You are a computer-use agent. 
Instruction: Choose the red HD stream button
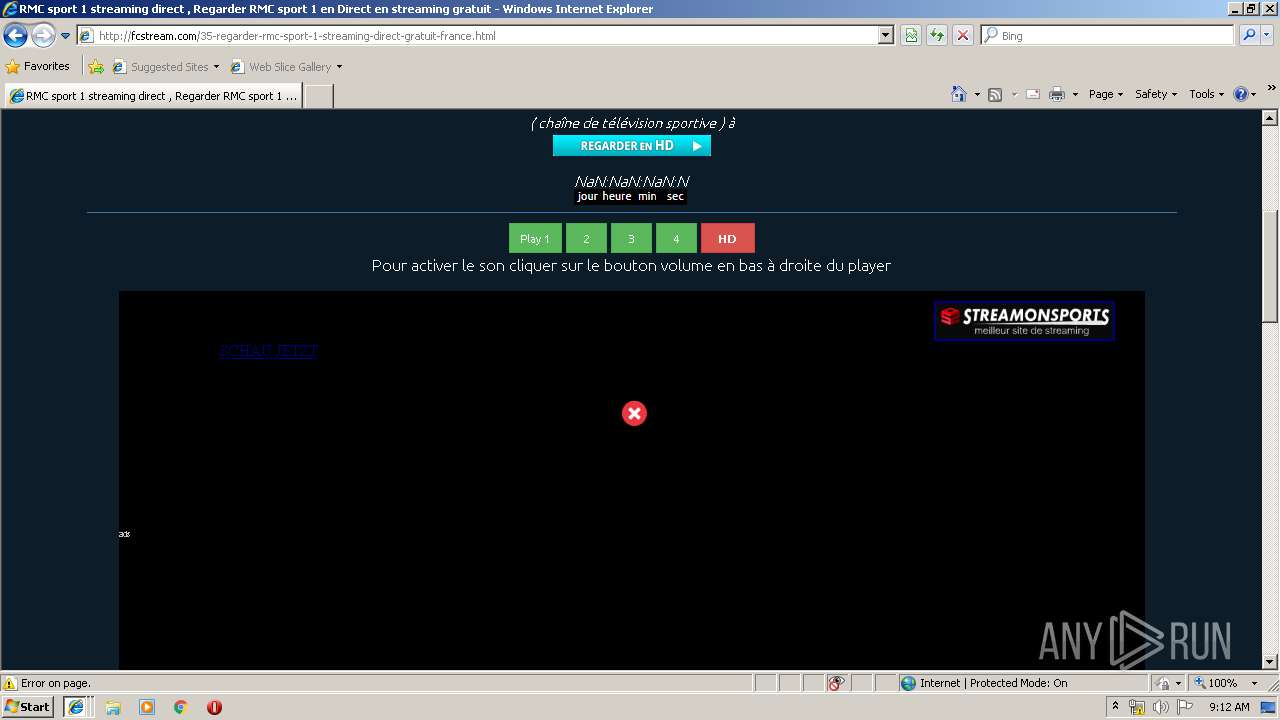(x=728, y=238)
